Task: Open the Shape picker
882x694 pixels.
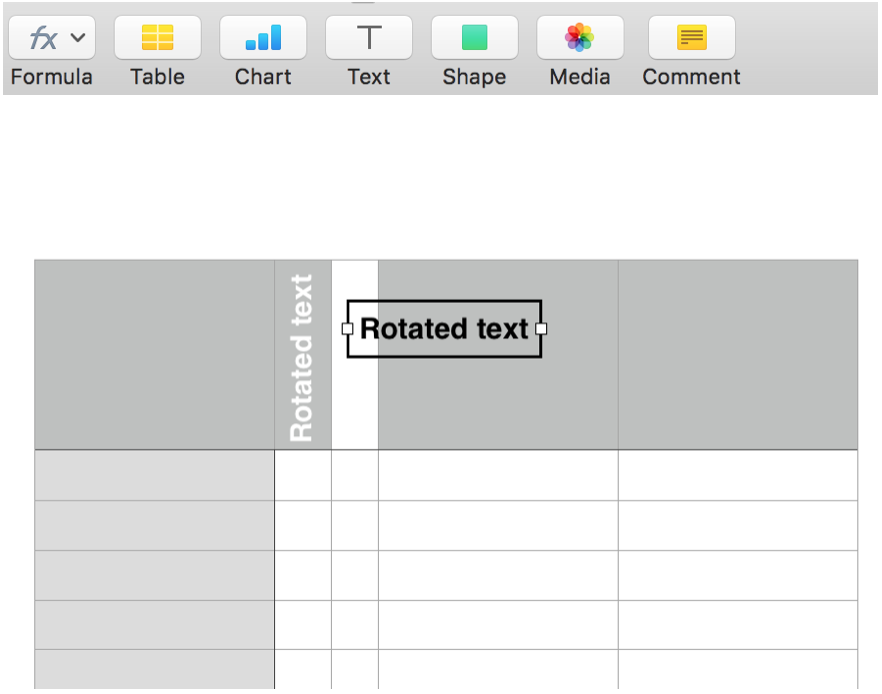Action: pyautogui.click(x=474, y=38)
